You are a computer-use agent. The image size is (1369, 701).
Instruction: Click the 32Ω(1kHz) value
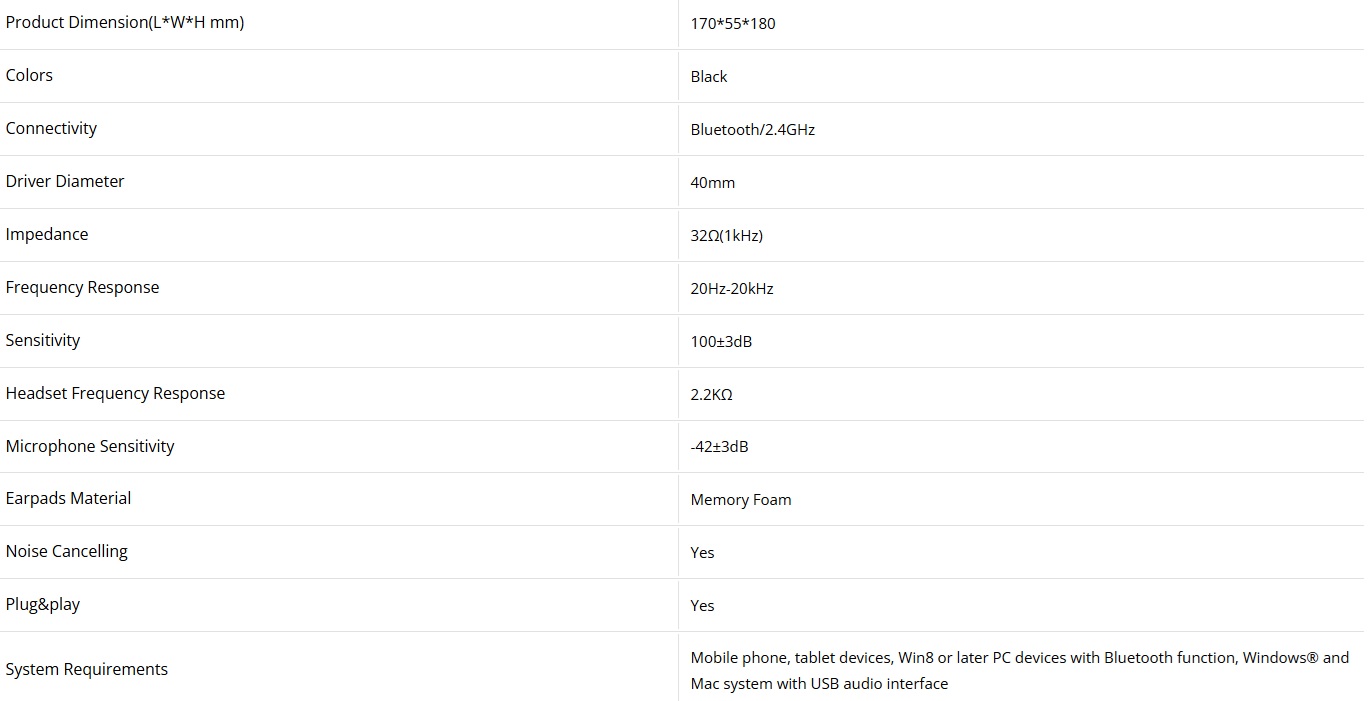point(727,235)
